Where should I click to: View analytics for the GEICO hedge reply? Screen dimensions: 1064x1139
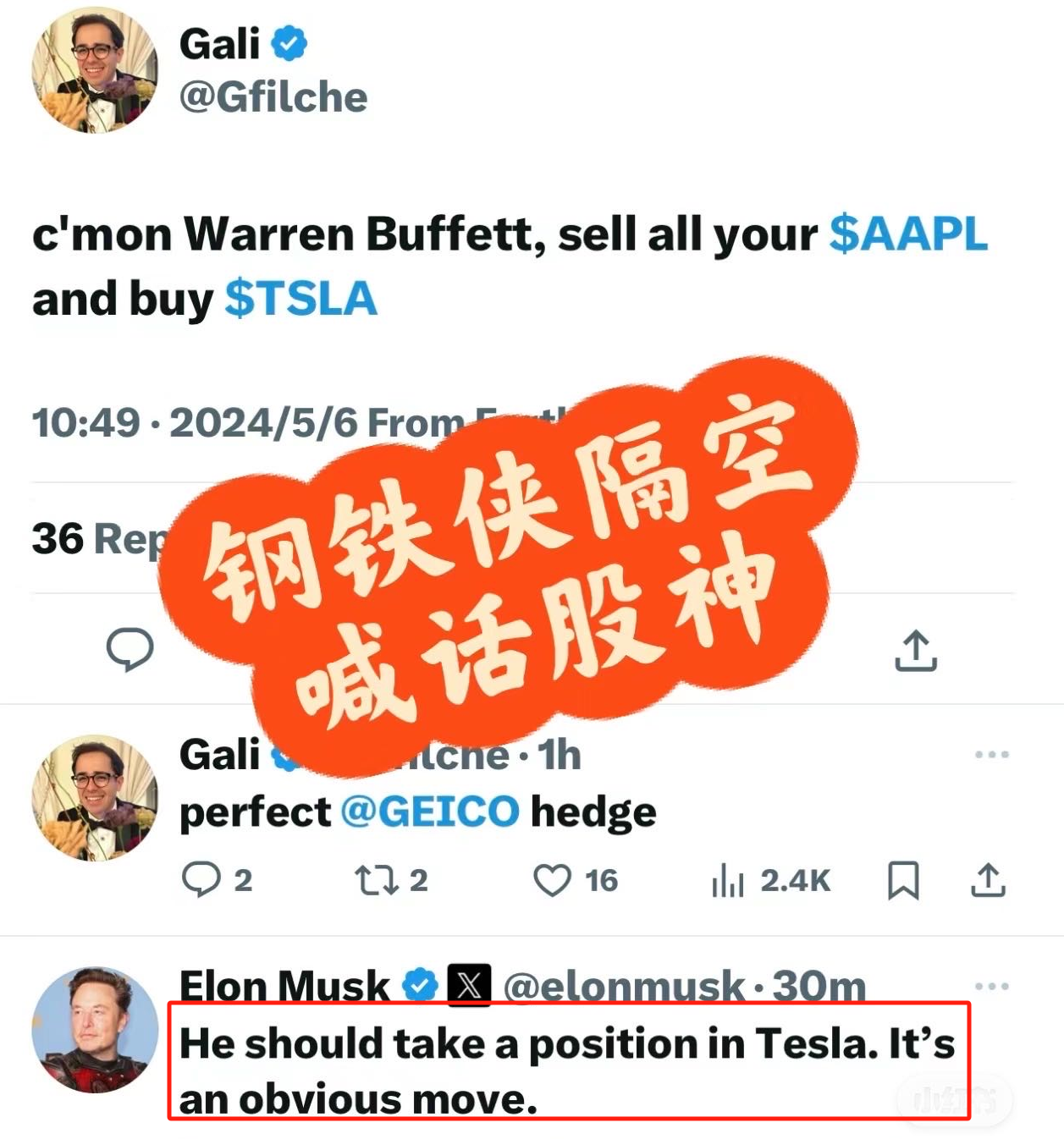point(728,880)
